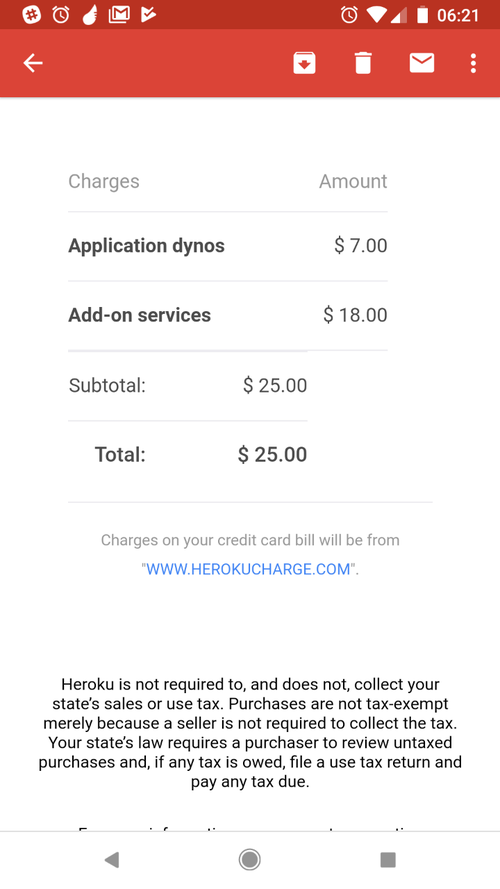The height and width of the screenshot is (889, 500).
Task: Tap the Gmail notification icon in status bar
Action: (x=119, y=15)
